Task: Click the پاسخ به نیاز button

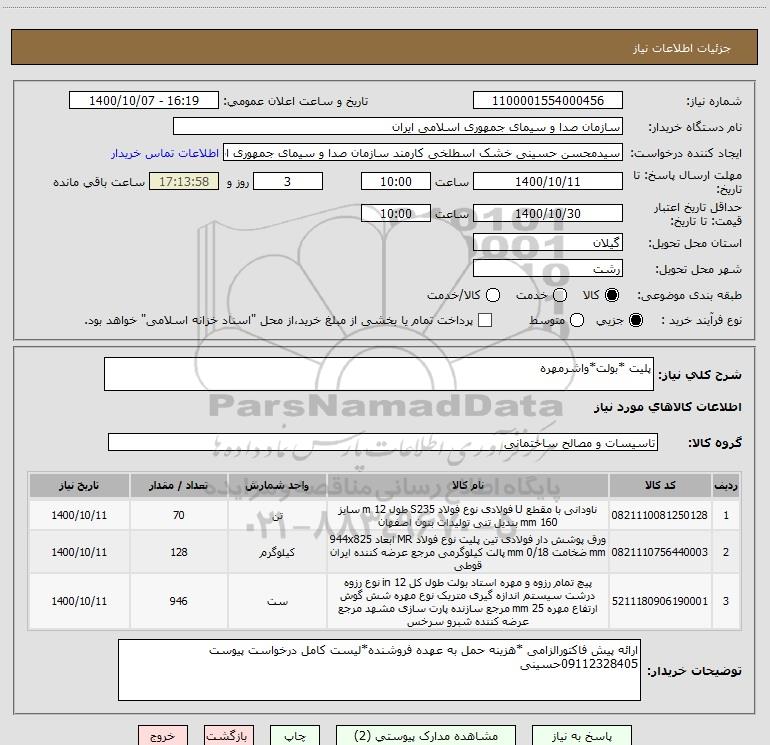Action: pyautogui.click(x=582, y=736)
